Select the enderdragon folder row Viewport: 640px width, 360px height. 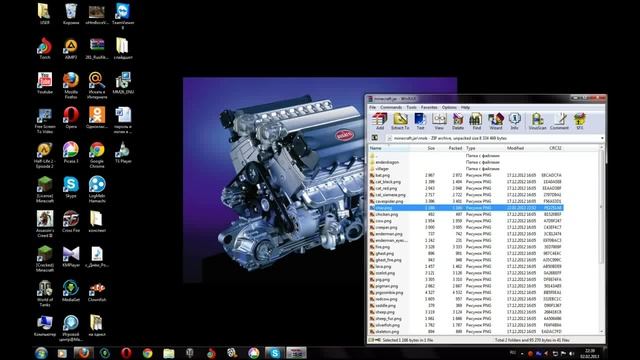(466, 162)
